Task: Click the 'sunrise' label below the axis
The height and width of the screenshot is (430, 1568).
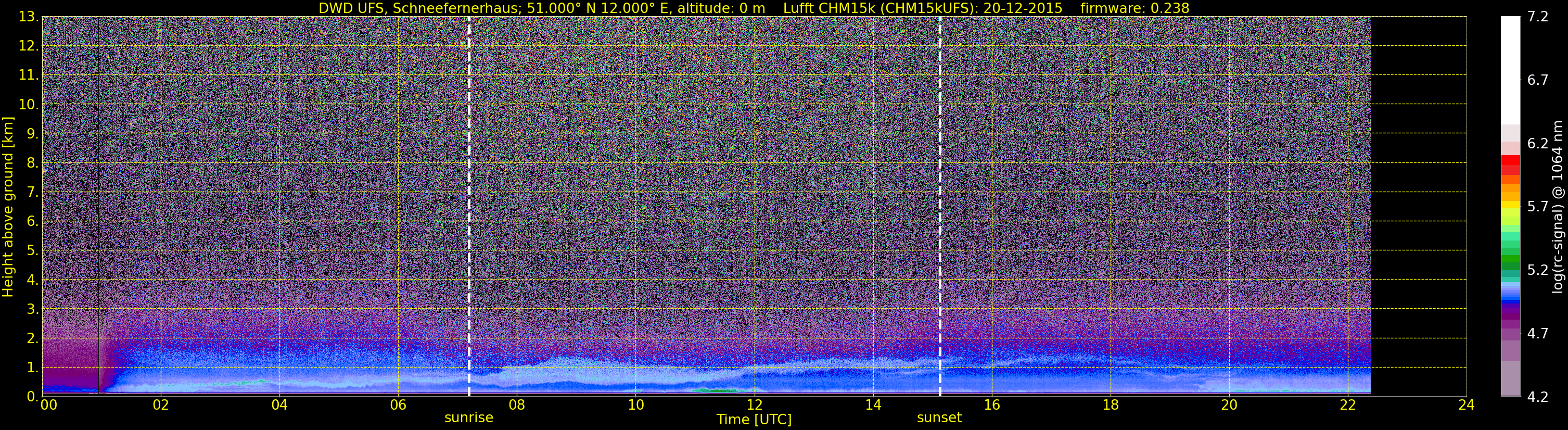Action: (469, 418)
